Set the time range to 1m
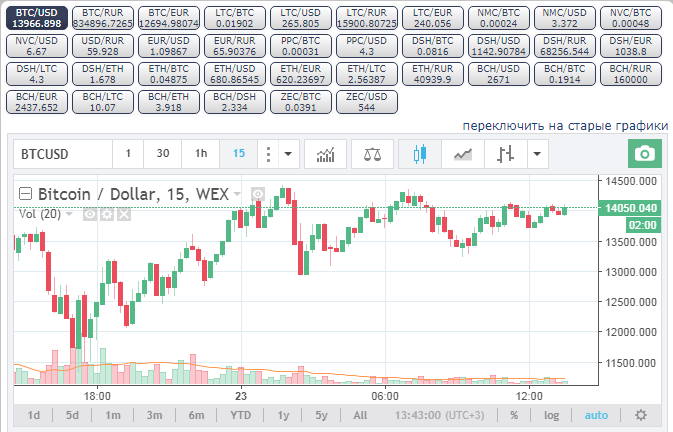This screenshot has width=673, height=432. click(x=113, y=415)
